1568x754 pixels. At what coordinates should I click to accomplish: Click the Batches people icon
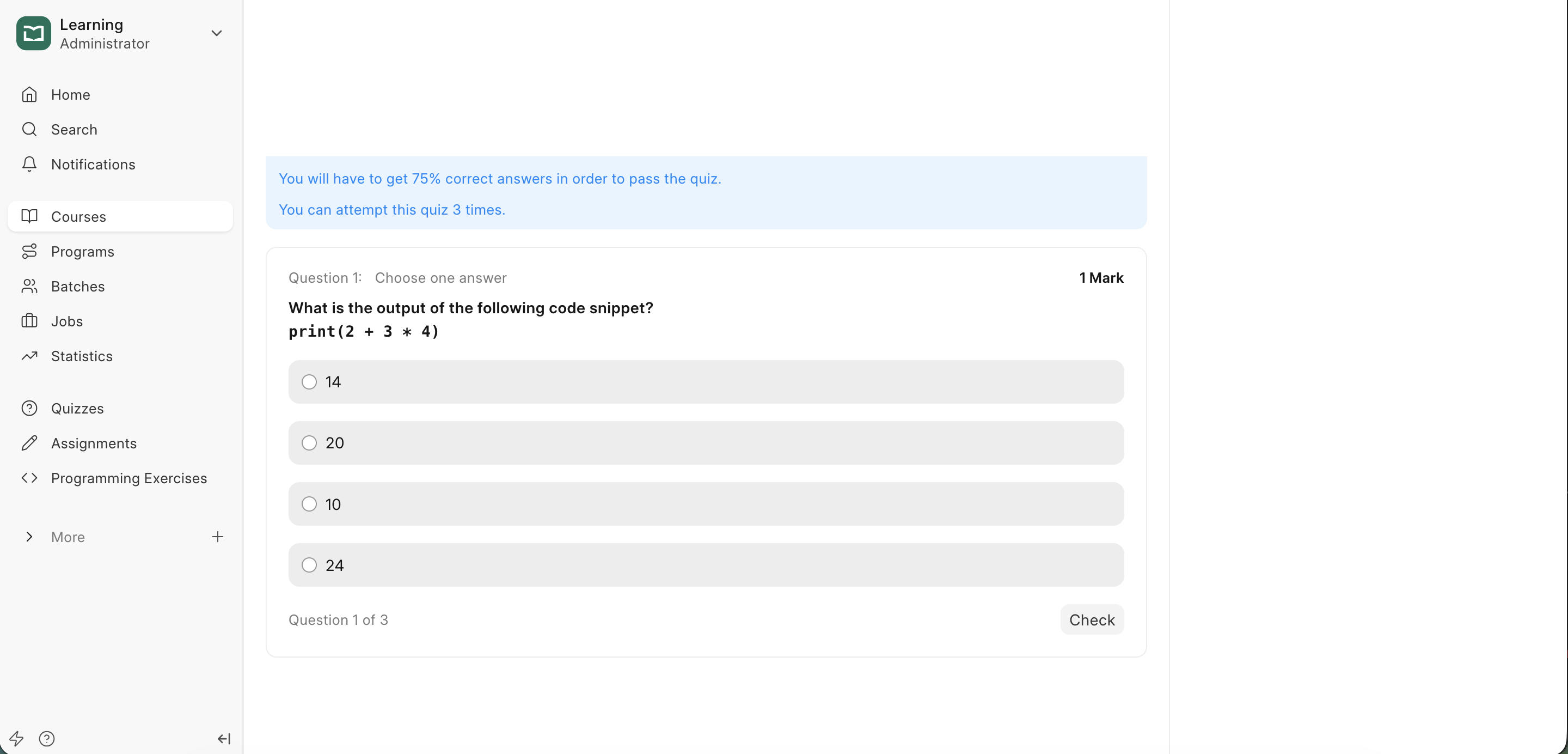29,286
